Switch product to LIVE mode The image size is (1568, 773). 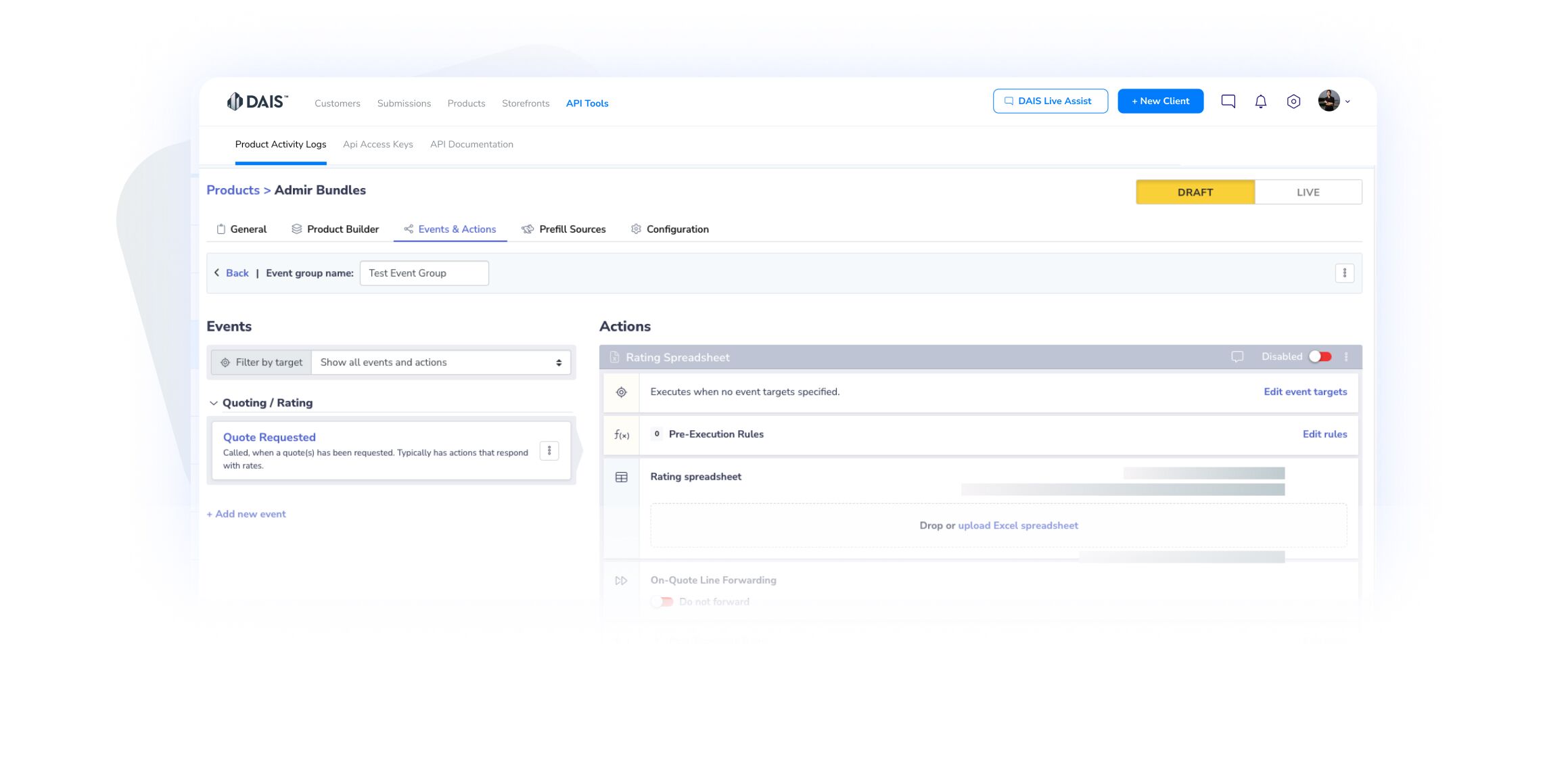point(1308,192)
